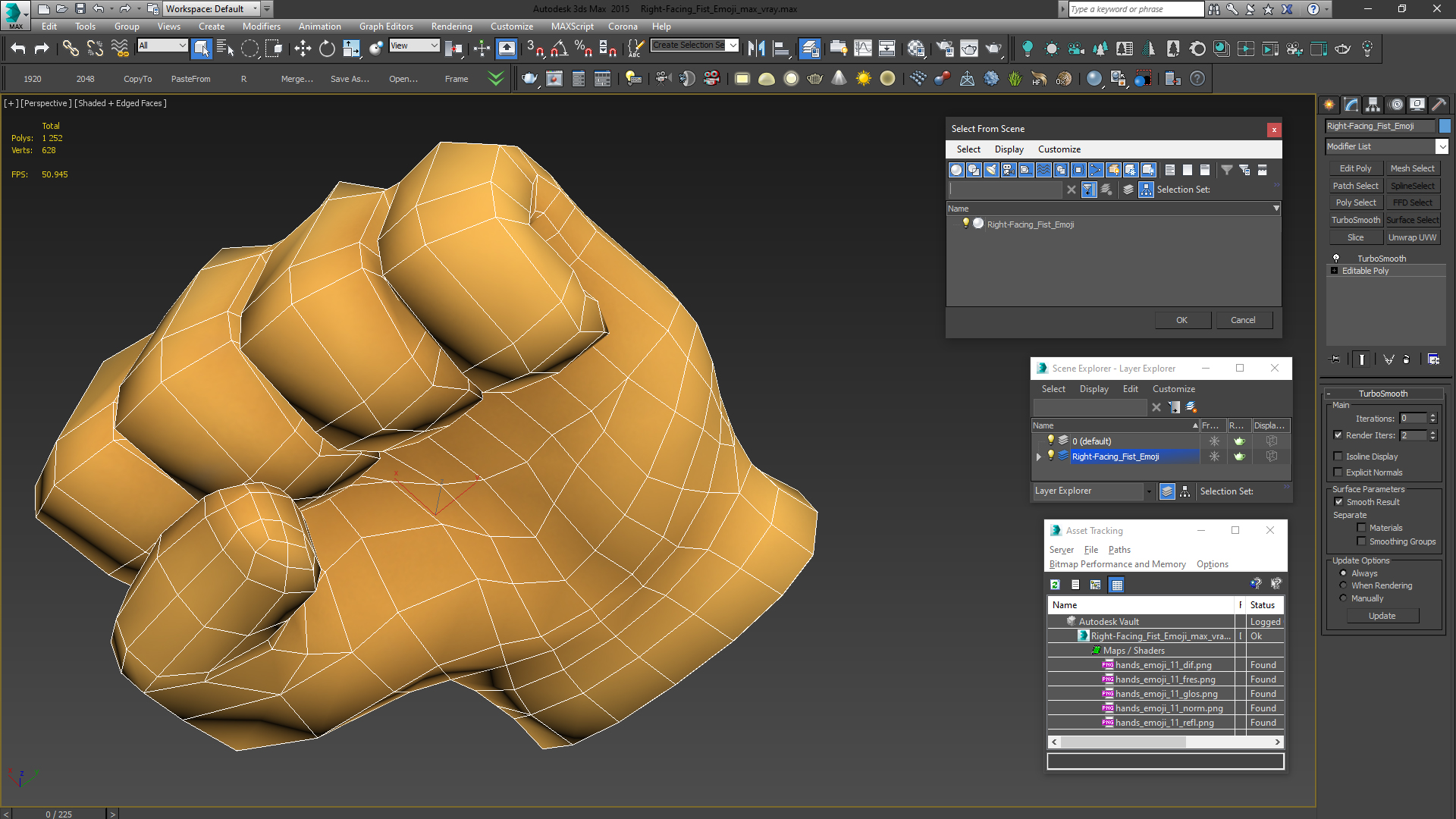Open the Align tool

point(780,49)
